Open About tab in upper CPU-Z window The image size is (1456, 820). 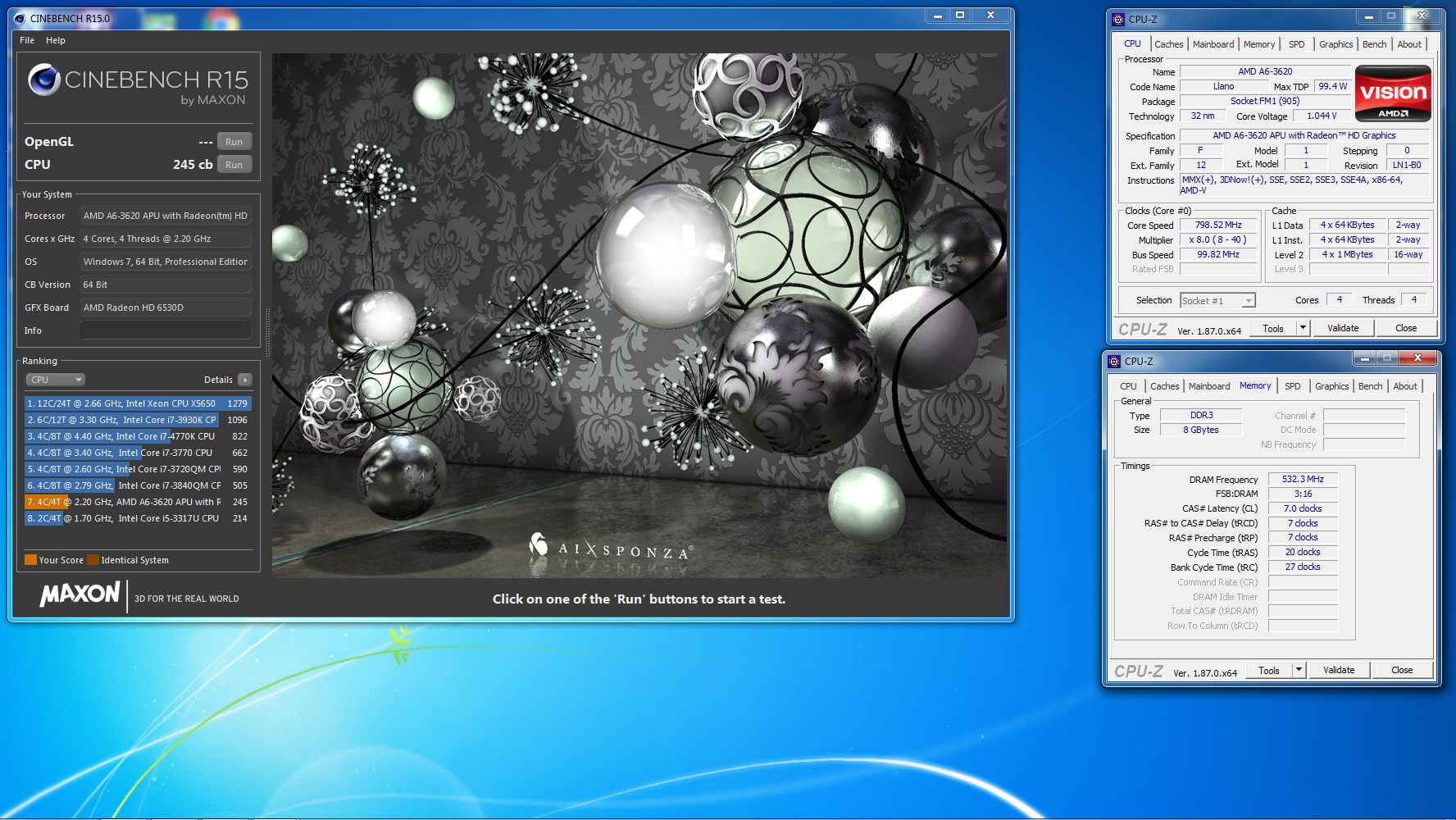[1410, 44]
